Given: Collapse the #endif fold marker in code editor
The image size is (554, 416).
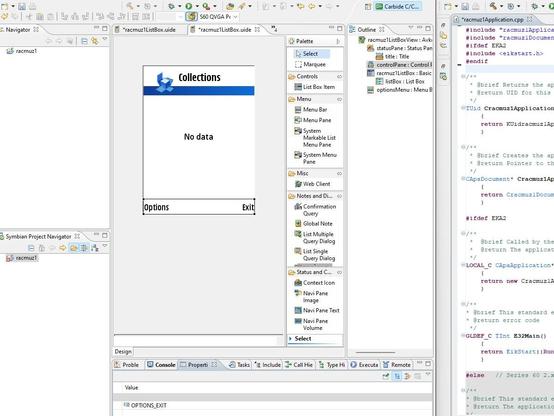Looking at the screenshot, I should (459, 65).
